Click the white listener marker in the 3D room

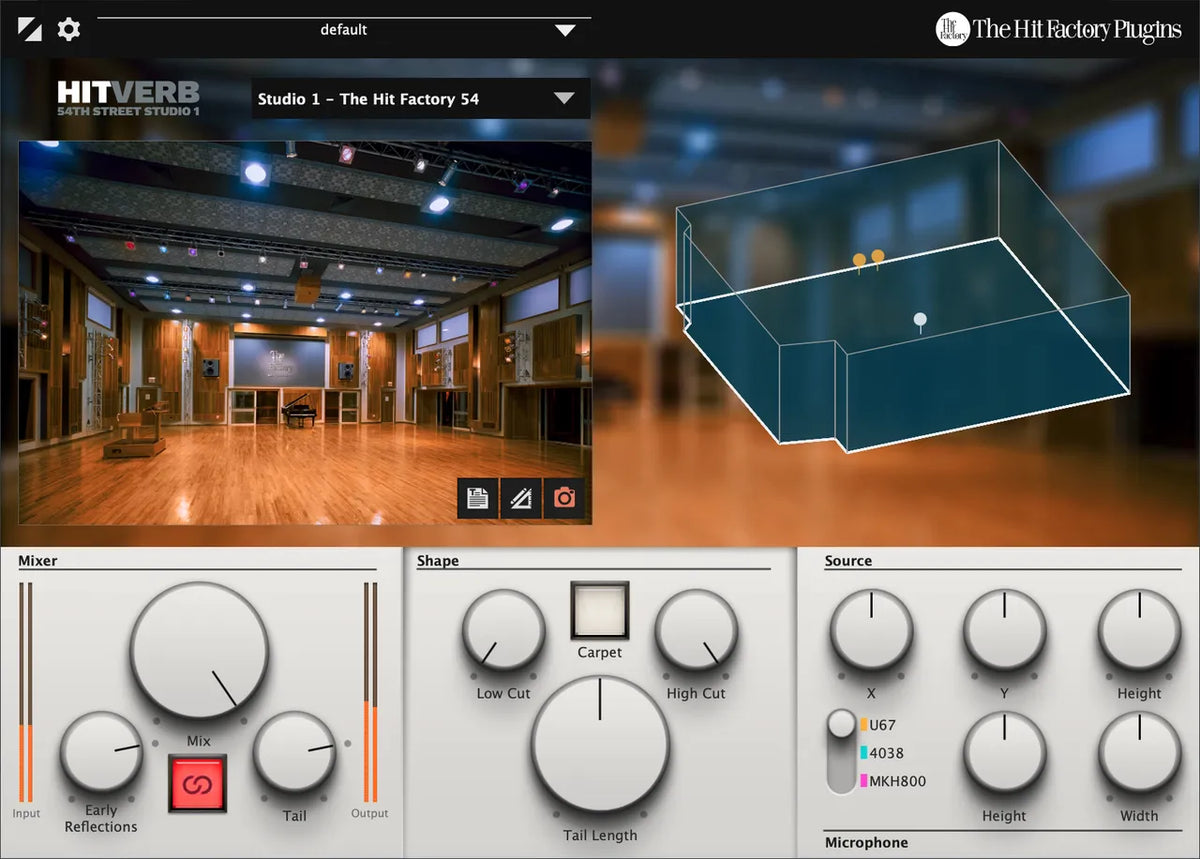click(919, 318)
